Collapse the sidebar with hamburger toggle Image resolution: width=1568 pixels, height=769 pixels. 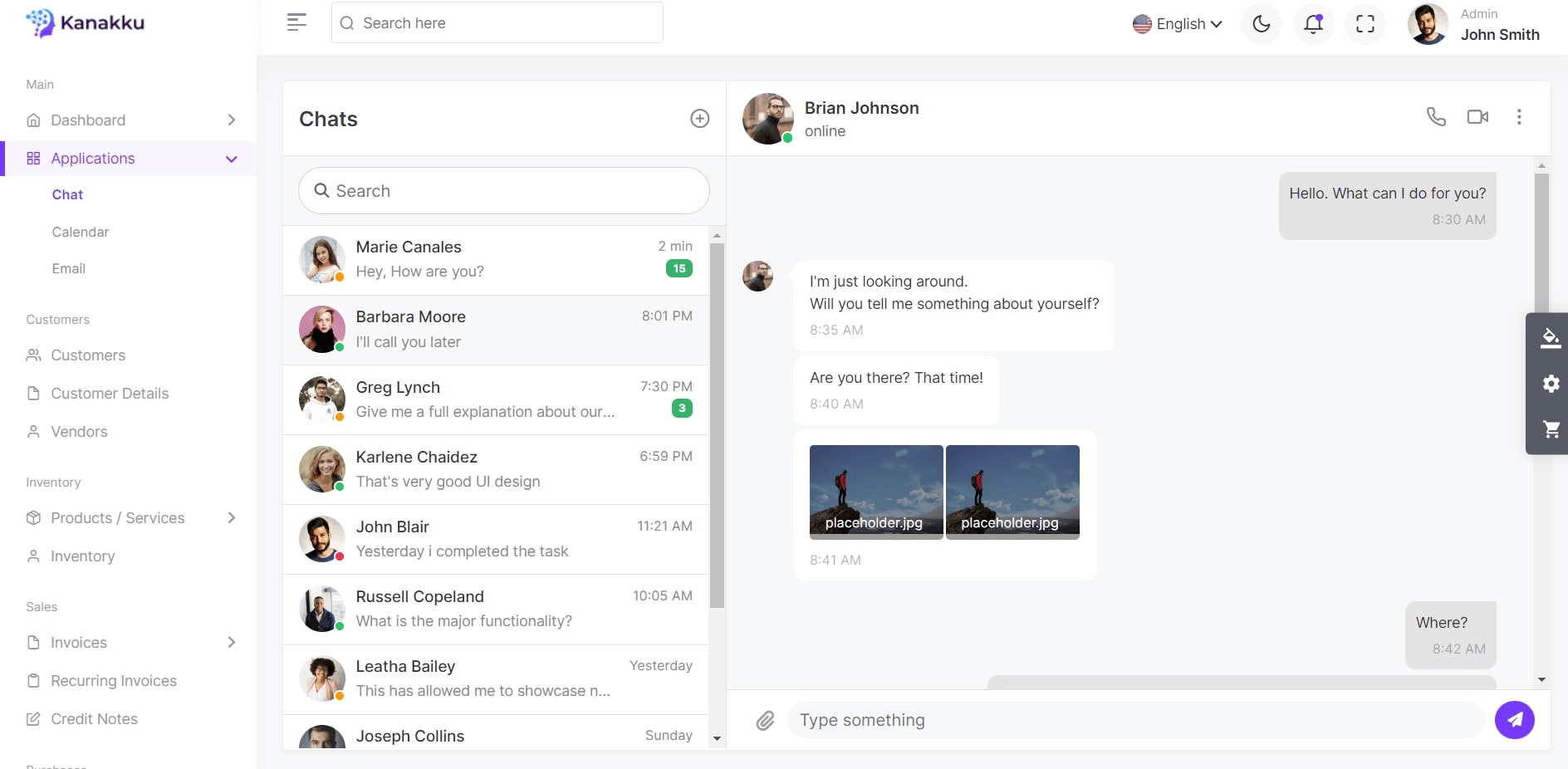click(296, 22)
